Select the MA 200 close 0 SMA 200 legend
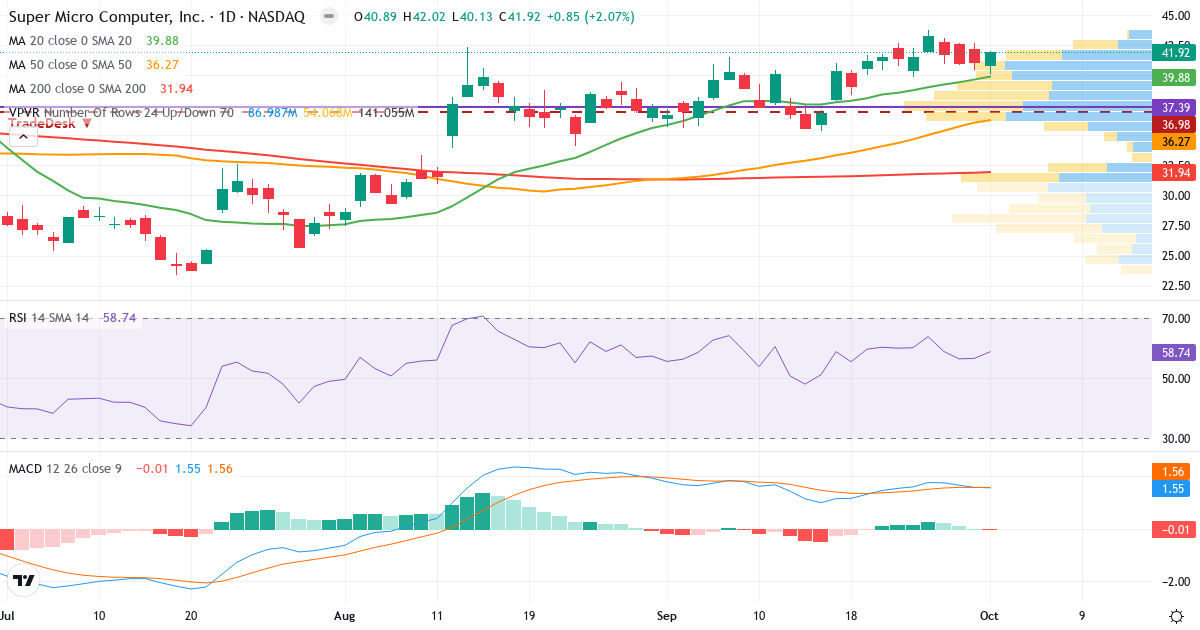The height and width of the screenshot is (630, 1200). [x=77, y=88]
